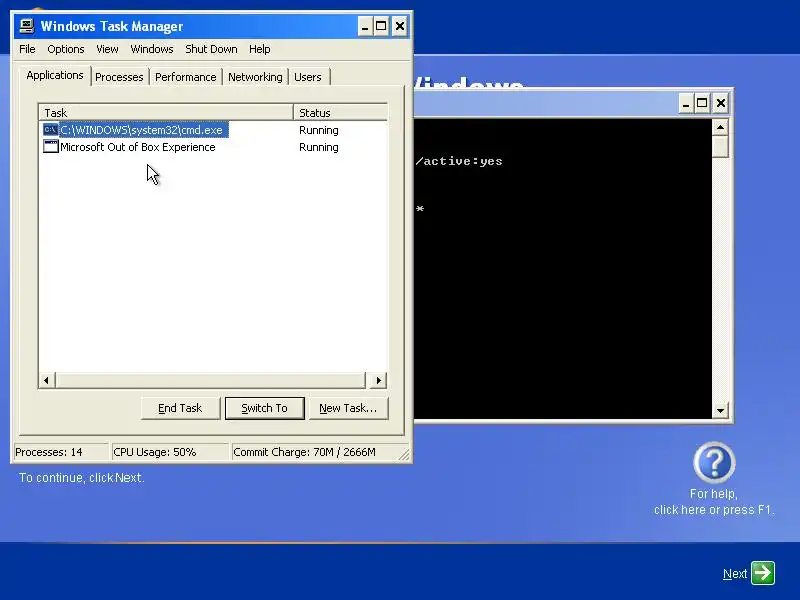Click the Switch To button
Image resolution: width=800 pixels, height=600 pixels.
tap(264, 408)
